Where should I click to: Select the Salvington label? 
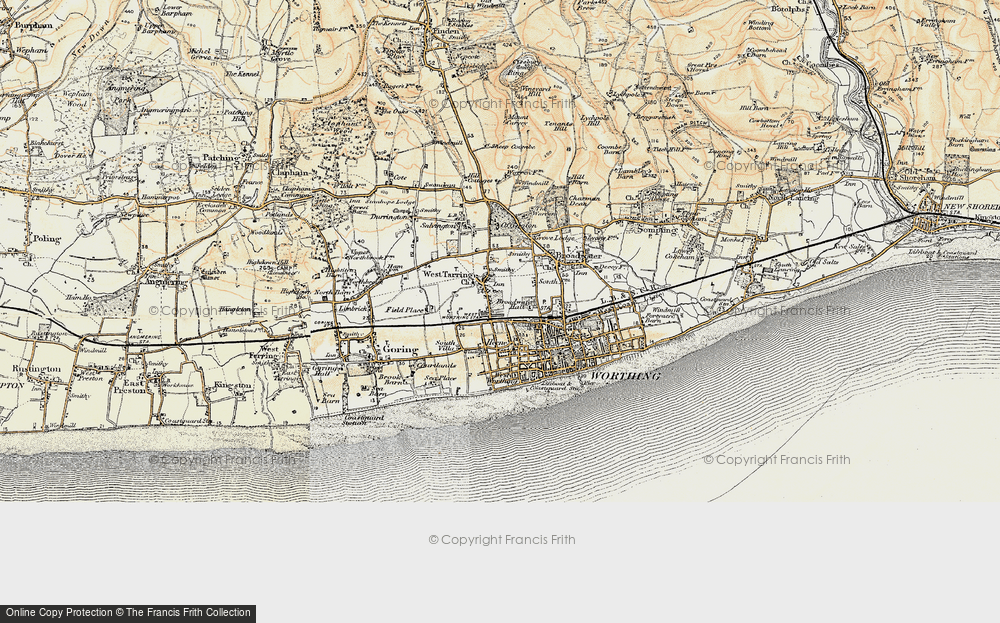point(438,225)
